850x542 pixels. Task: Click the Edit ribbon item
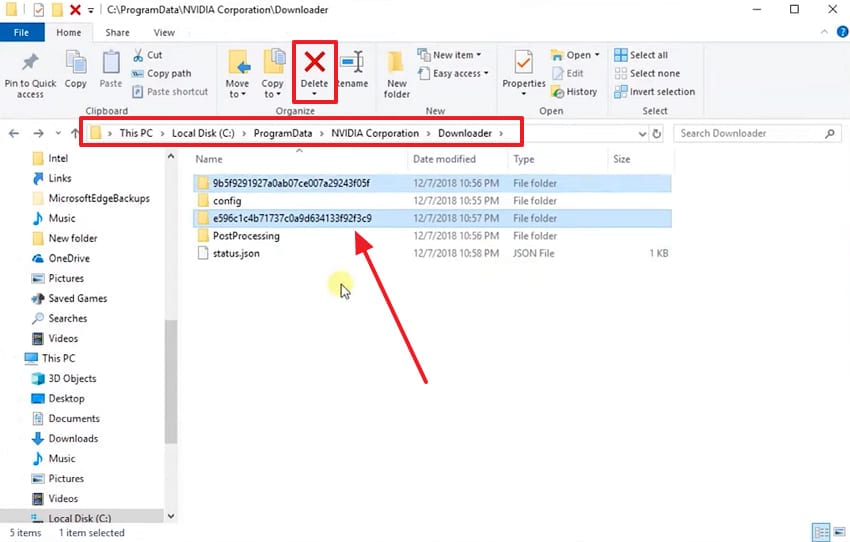[x=568, y=73]
